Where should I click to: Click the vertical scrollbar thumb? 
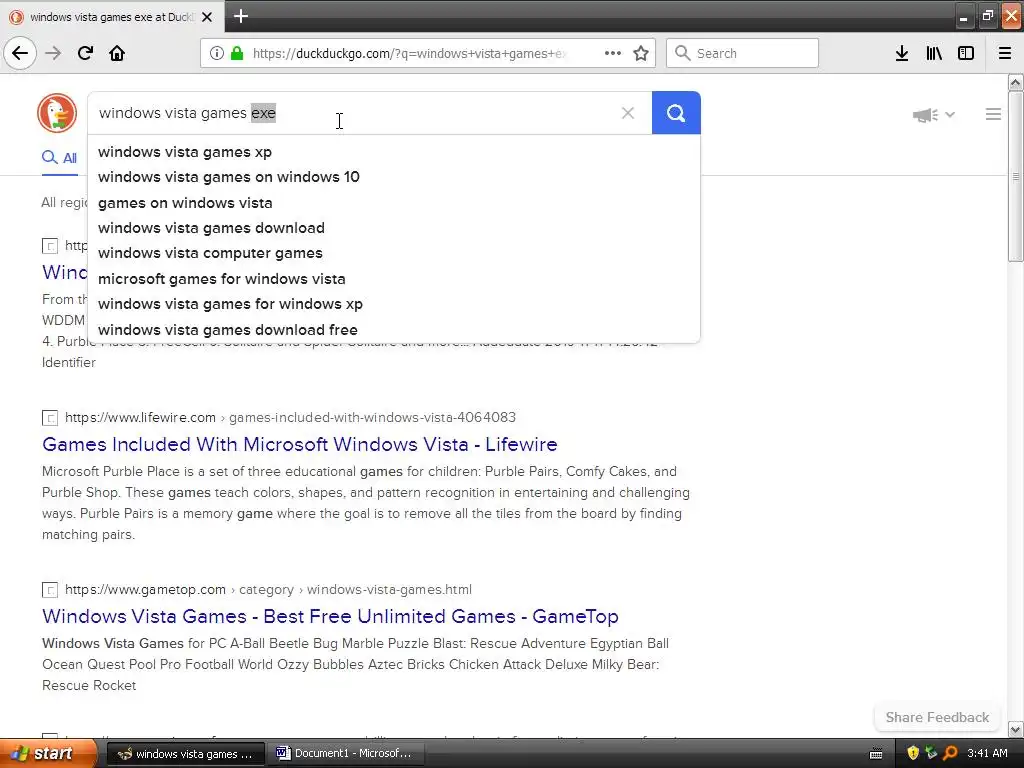pyautogui.click(x=1016, y=176)
